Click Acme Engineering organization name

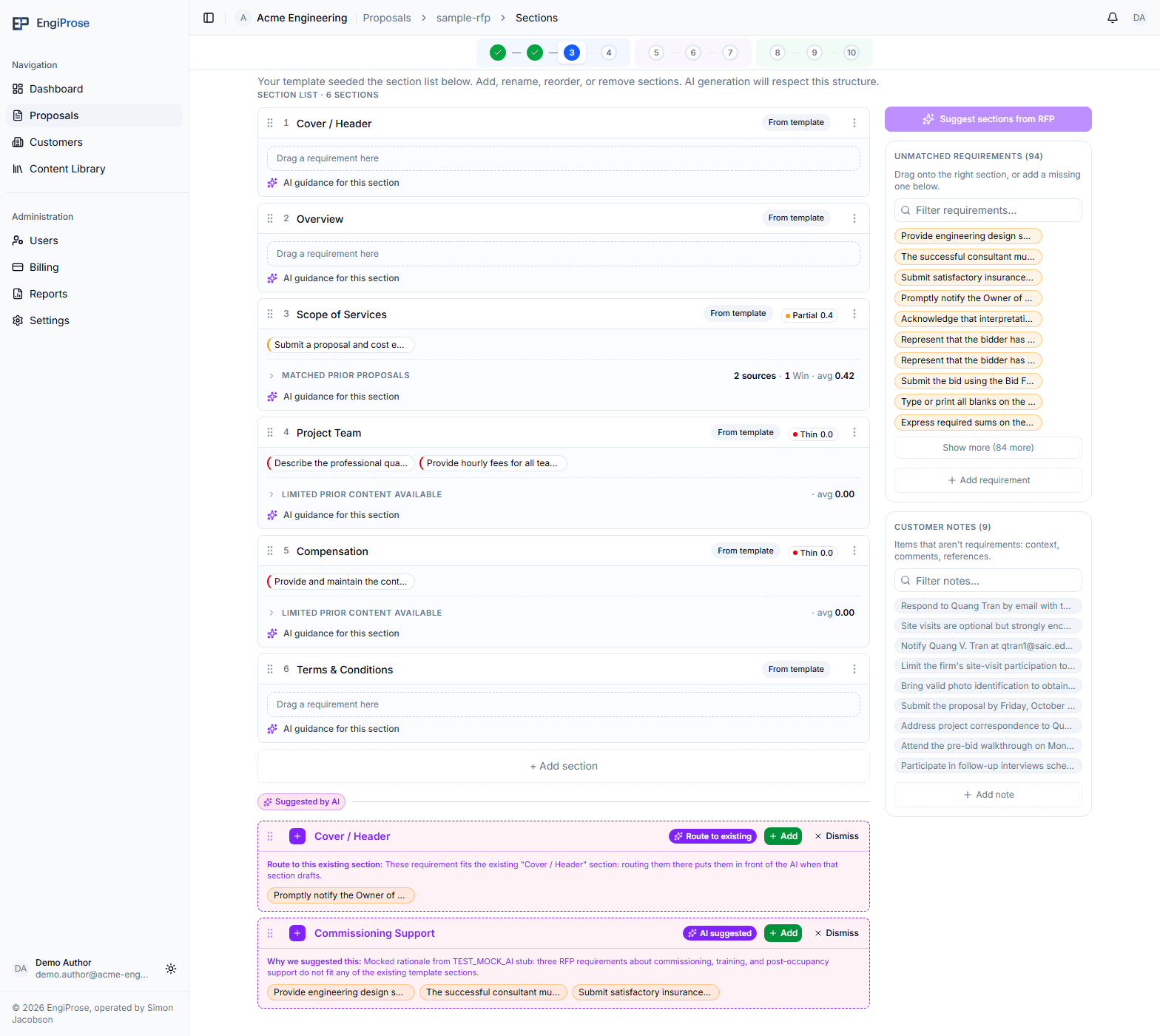coord(302,18)
